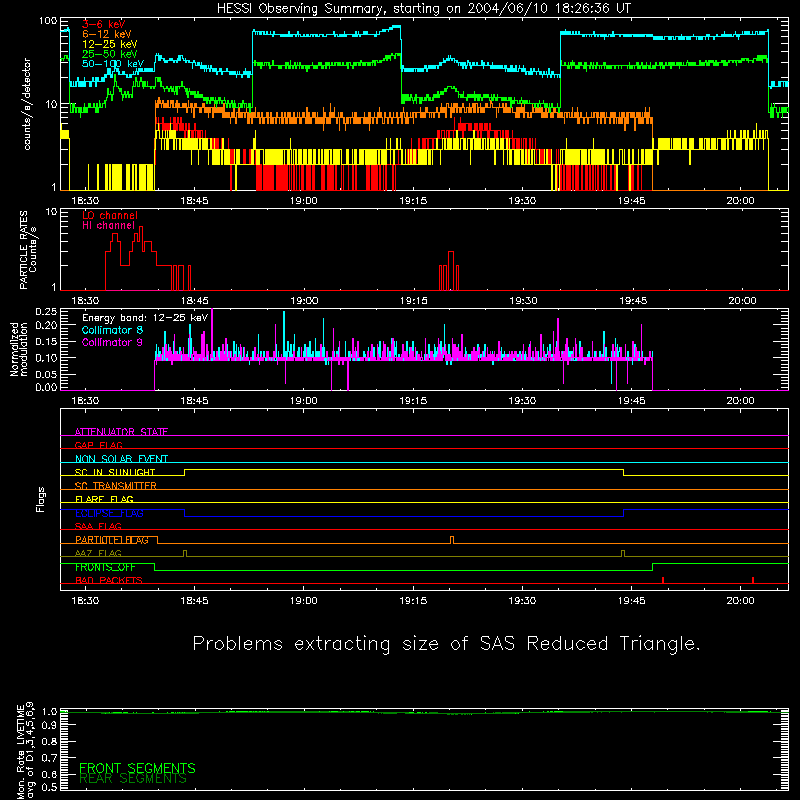
Task: Click the 19:30 tick under the modulation plot
Action: coord(522,401)
